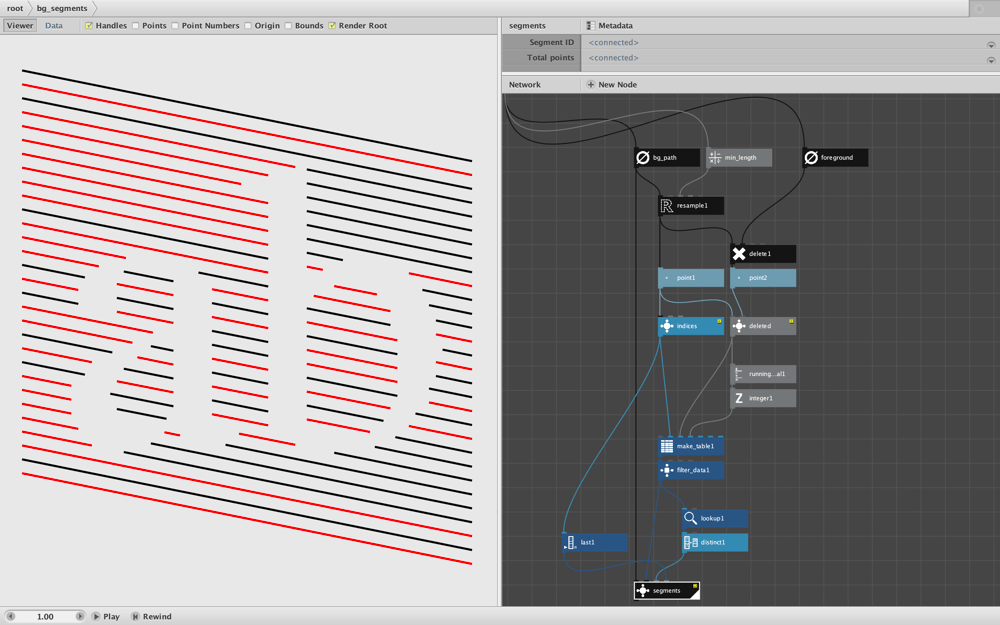Go to root in the breadcrumb
The width and height of the screenshot is (1000, 625).
(x=15, y=8)
